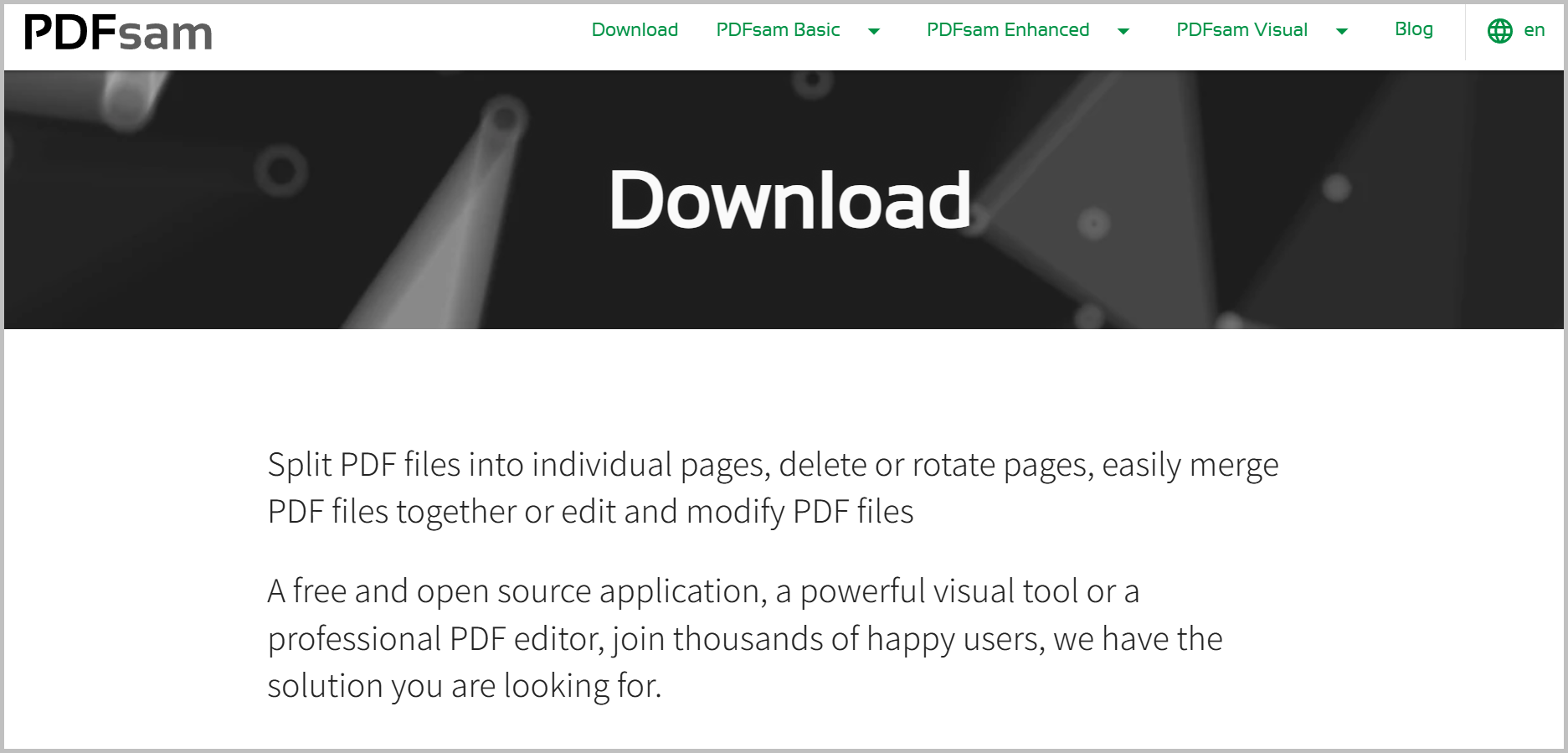Click the "professional PDF editor" text line
The image size is (1568, 753).
(744, 639)
